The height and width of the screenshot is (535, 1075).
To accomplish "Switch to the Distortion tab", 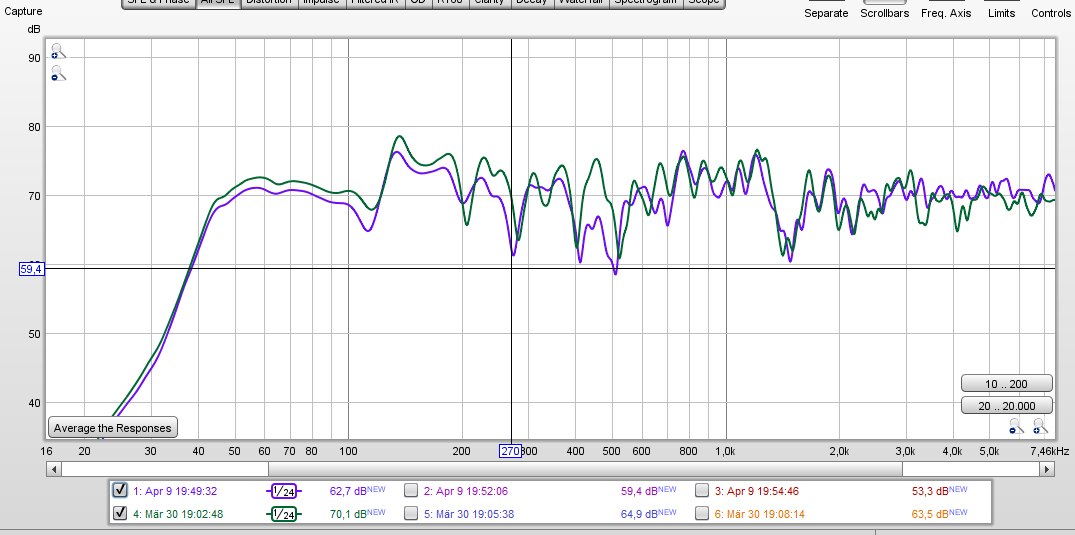I will pos(268,3).
